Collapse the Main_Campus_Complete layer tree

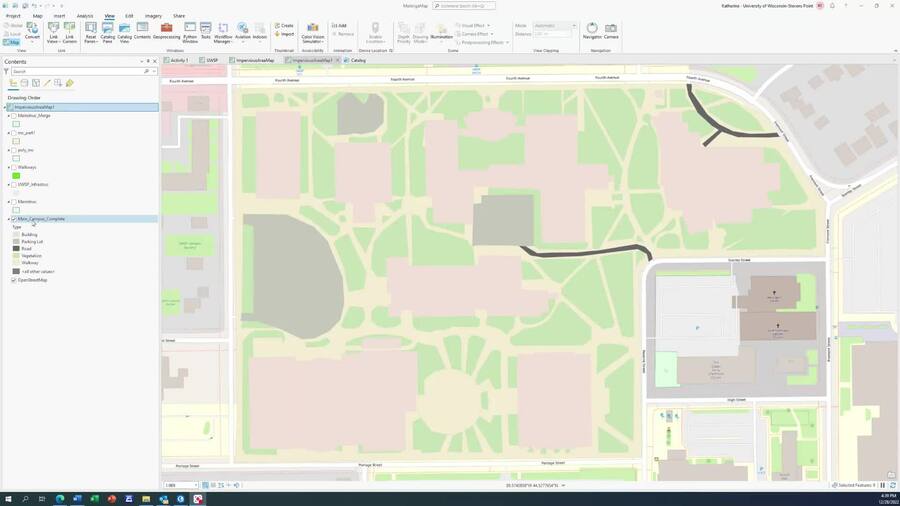[8, 219]
